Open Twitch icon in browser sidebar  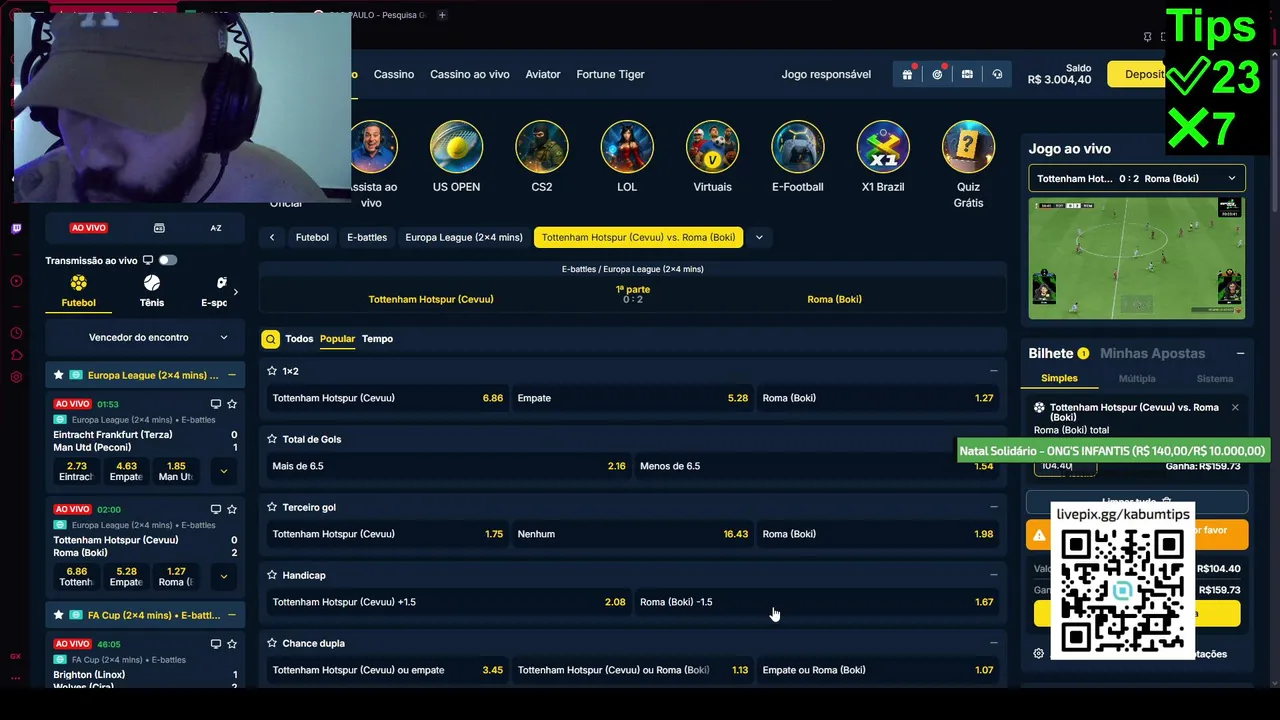(x=16, y=229)
